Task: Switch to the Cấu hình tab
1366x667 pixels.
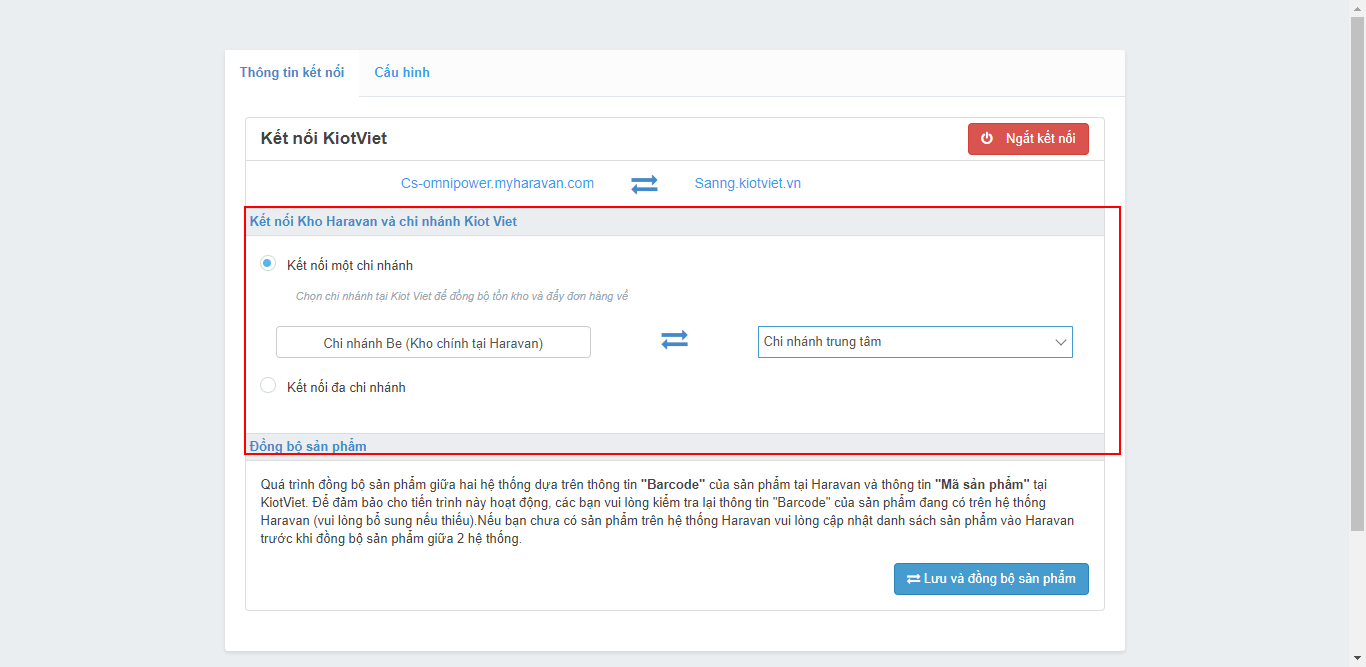Action: (402, 73)
